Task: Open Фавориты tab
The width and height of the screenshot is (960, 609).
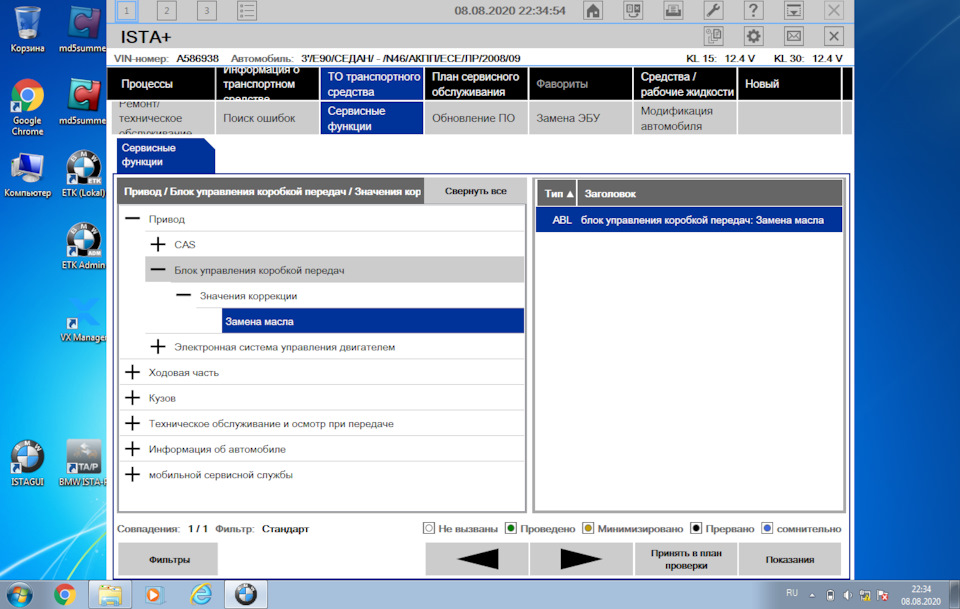Action: 580,84
